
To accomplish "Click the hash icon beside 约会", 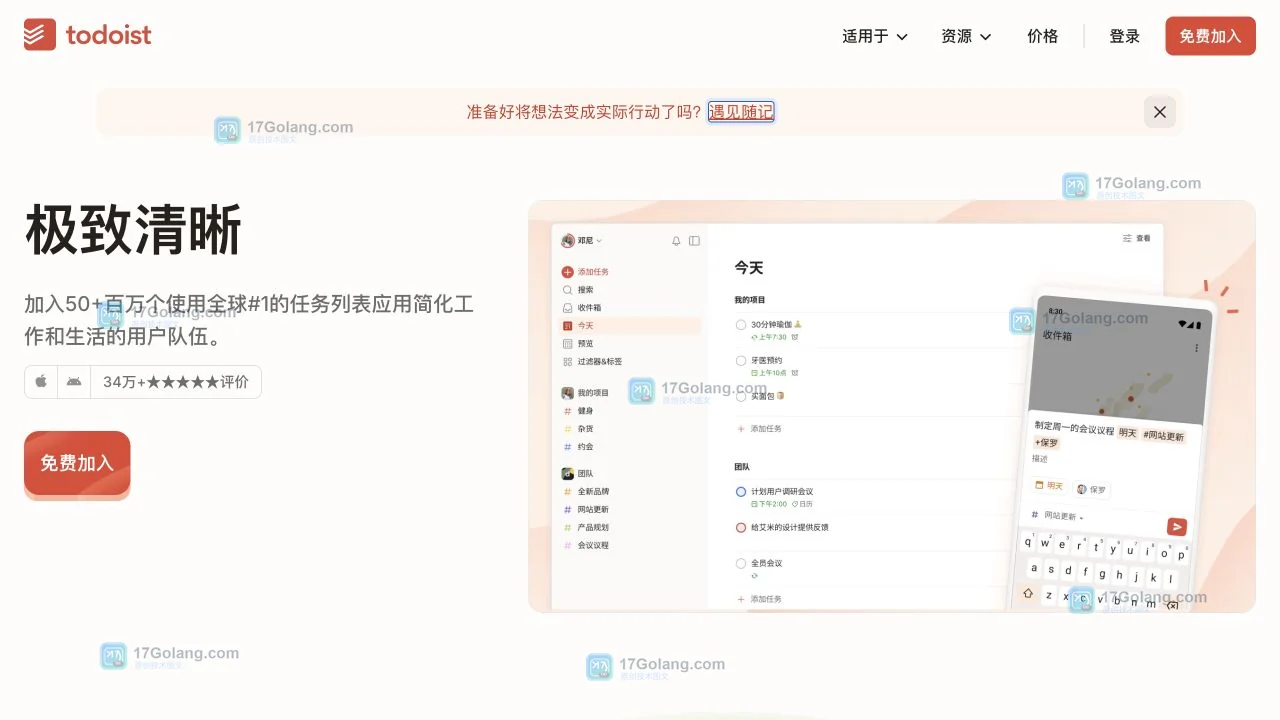I will pyautogui.click(x=568, y=447).
